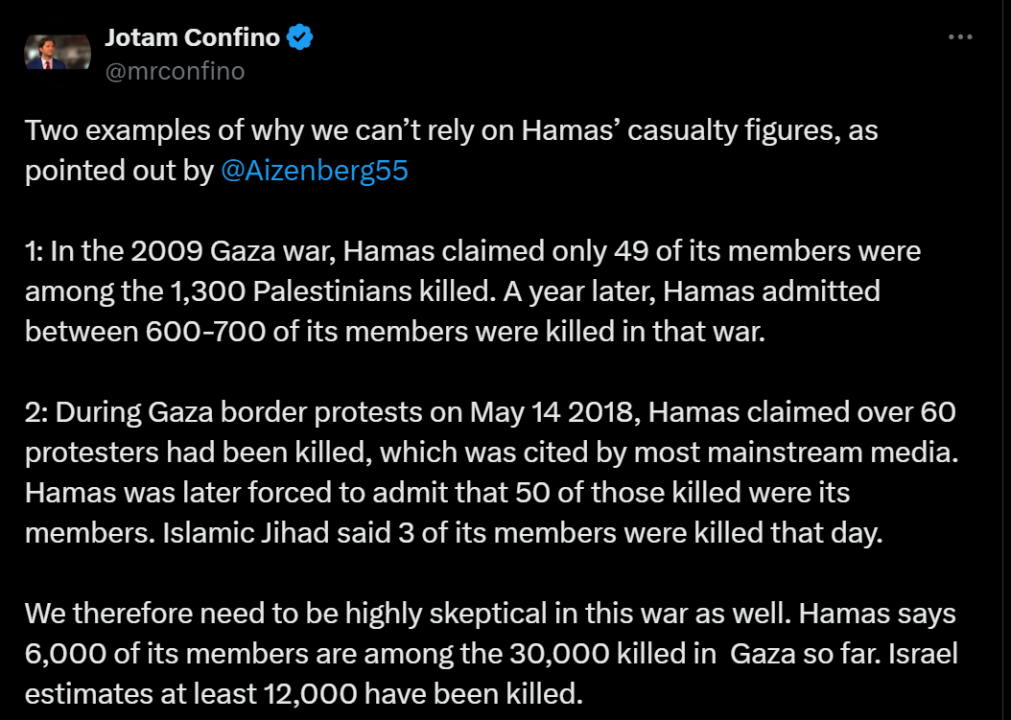Open the @mrconfino handle
The height and width of the screenshot is (720, 1011).
click(x=174, y=71)
